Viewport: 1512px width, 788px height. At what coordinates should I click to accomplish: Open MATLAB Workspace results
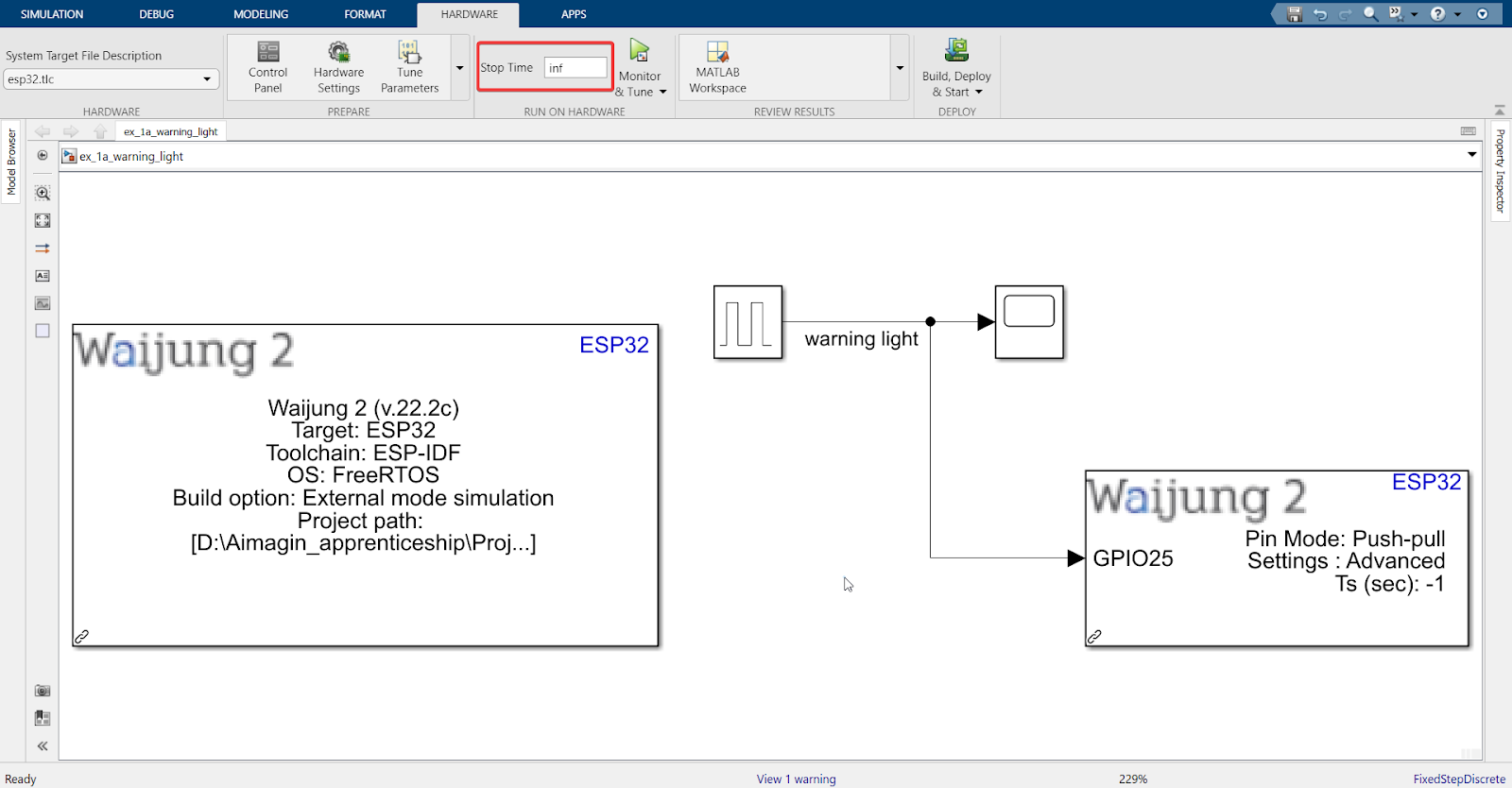pos(717,67)
